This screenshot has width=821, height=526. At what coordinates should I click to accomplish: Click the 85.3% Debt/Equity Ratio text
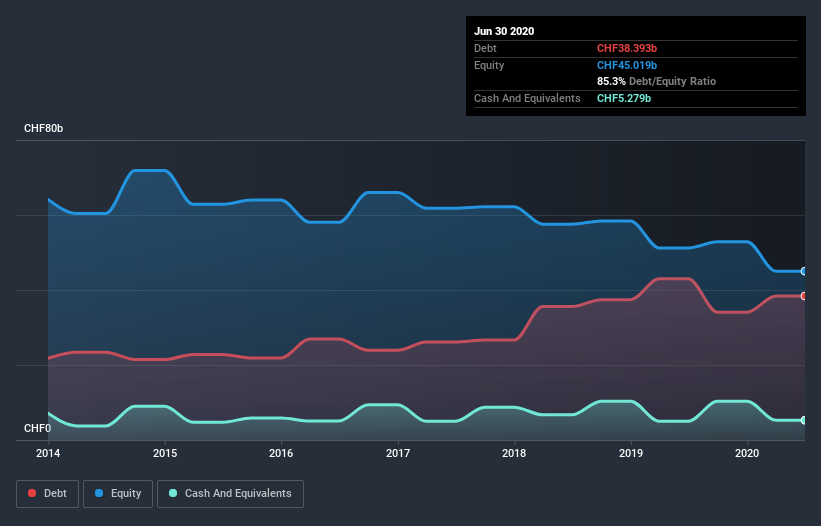pos(657,82)
